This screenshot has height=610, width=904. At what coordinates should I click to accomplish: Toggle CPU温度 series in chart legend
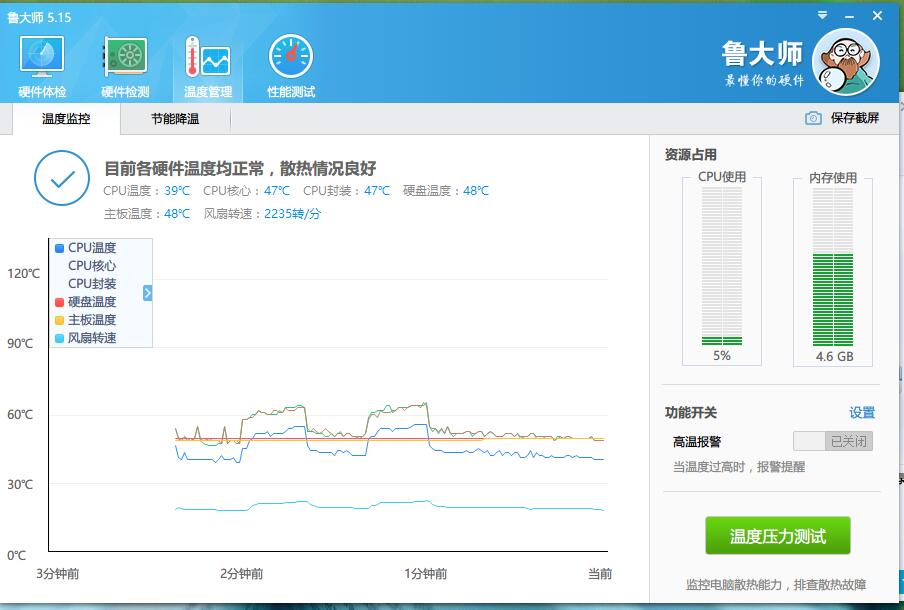(85, 248)
